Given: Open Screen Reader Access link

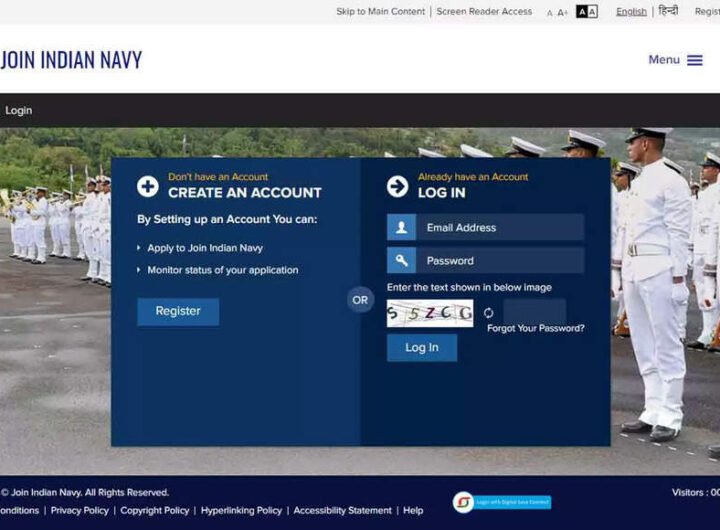Looking at the screenshot, I should point(484,11).
